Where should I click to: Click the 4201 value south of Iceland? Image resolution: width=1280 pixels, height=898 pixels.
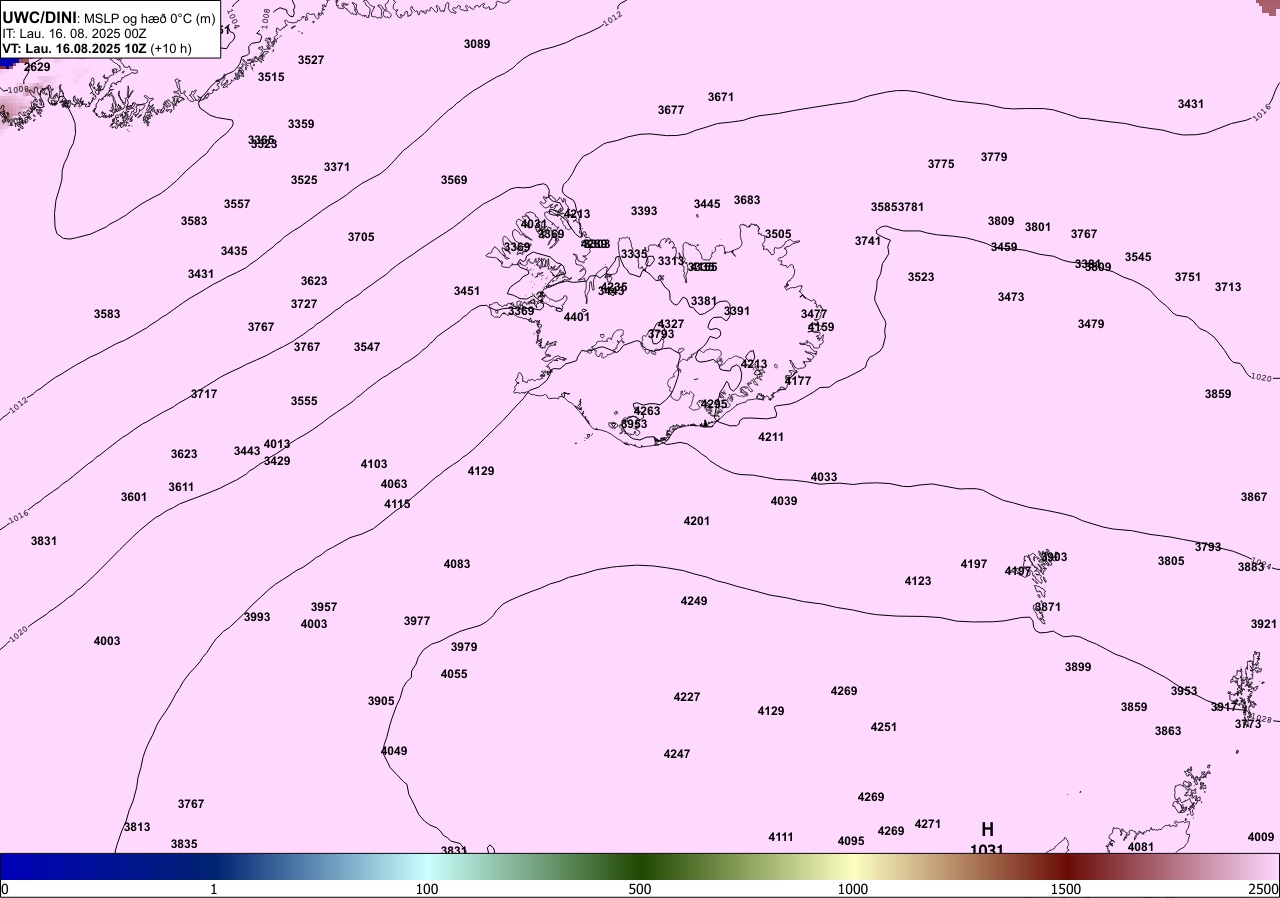(x=697, y=521)
